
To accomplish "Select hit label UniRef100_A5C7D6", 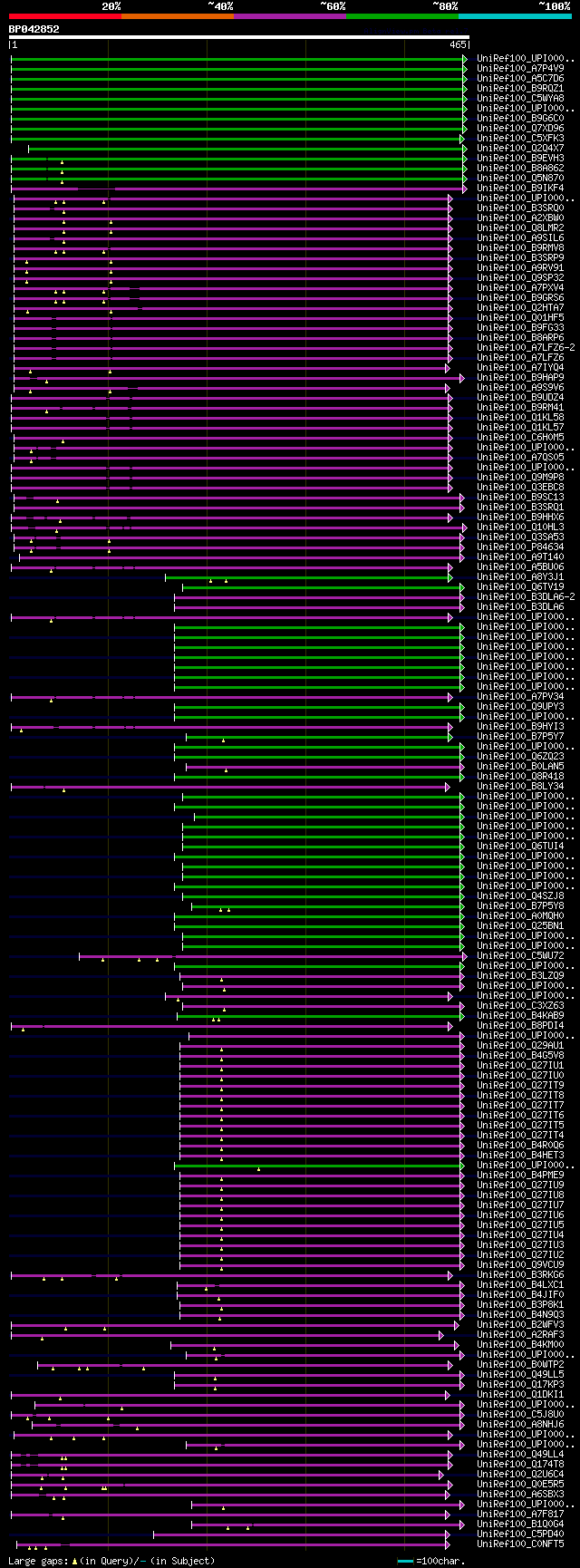I will point(520,78).
